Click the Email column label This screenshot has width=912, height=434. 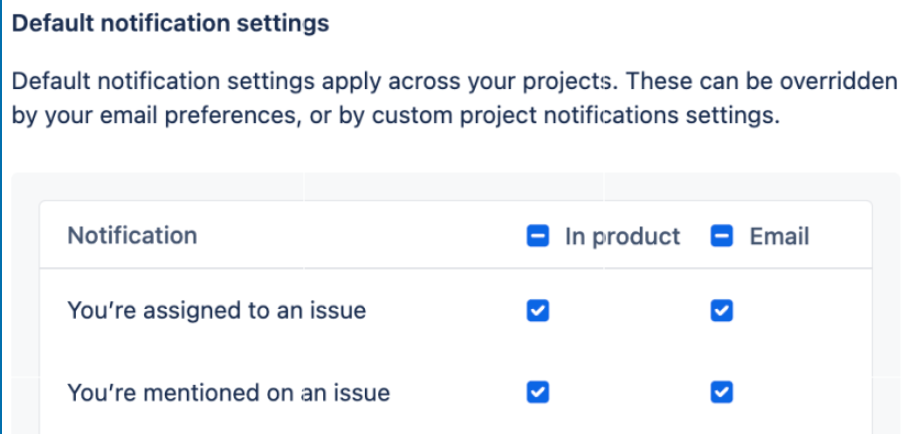(x=779, y=237)
